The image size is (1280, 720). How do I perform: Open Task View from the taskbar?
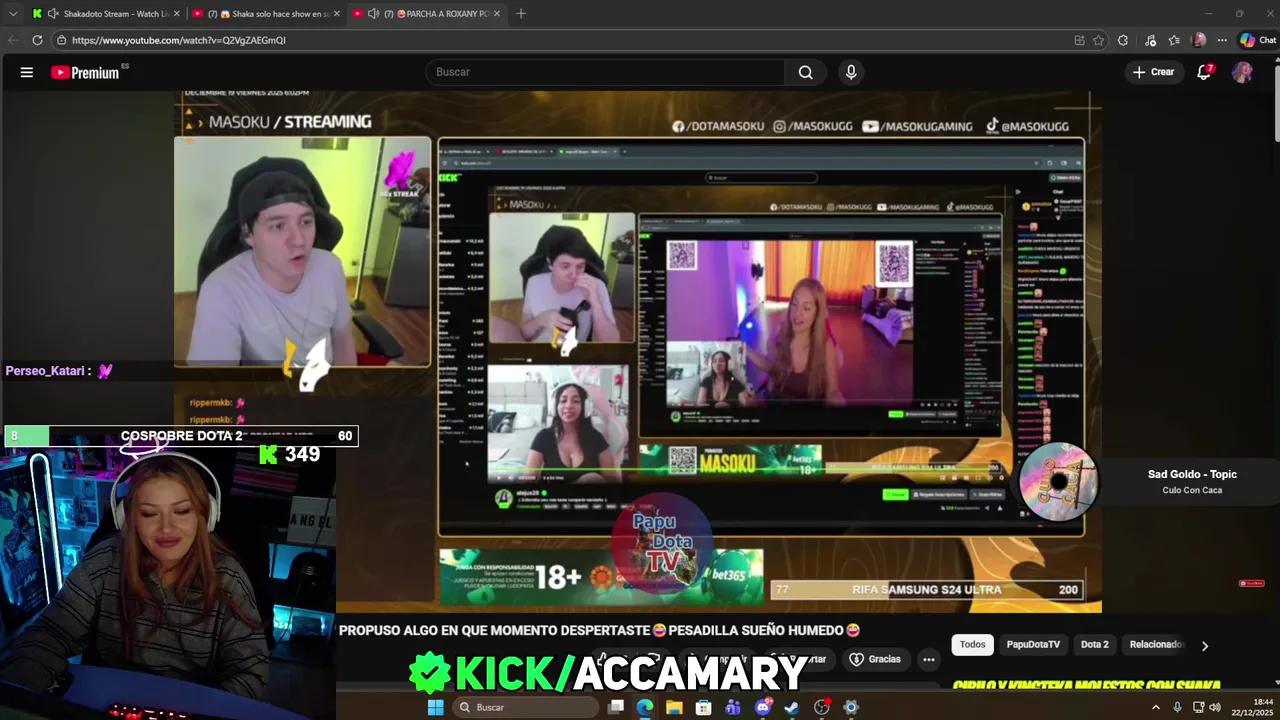coord(616,707)
